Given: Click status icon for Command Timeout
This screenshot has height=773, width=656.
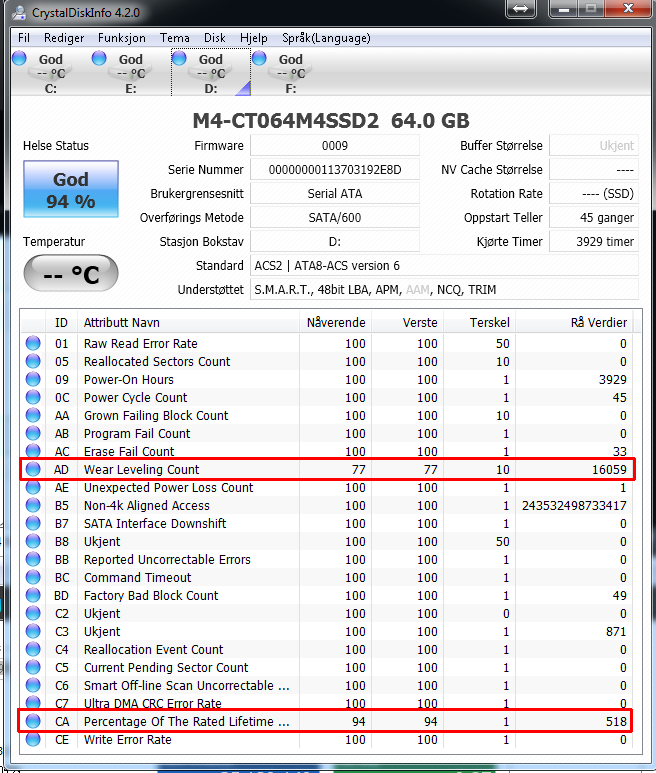Looking at the screenshot, I should (x=33, y=577).
